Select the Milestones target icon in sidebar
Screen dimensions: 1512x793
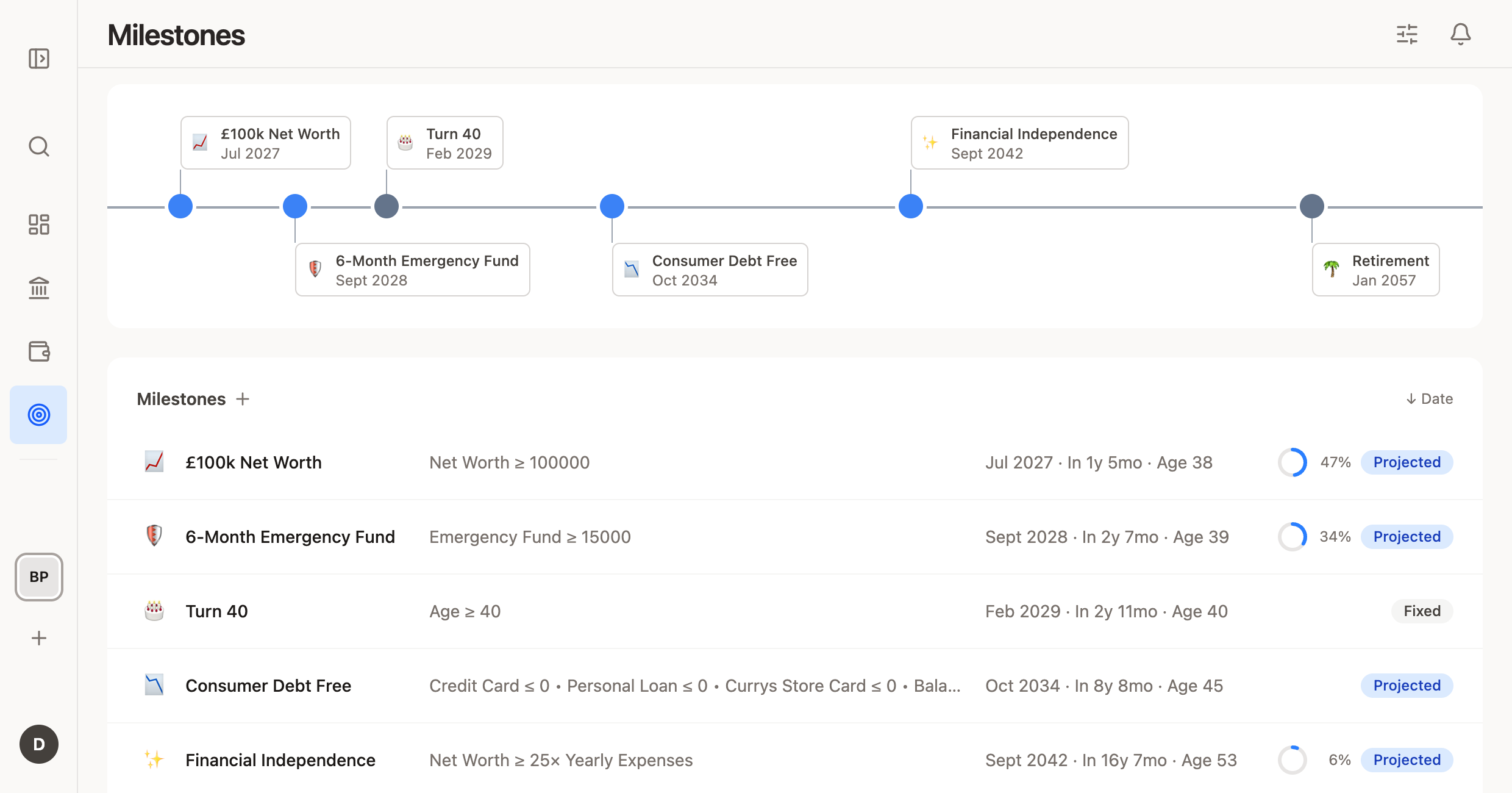point(38,415)
